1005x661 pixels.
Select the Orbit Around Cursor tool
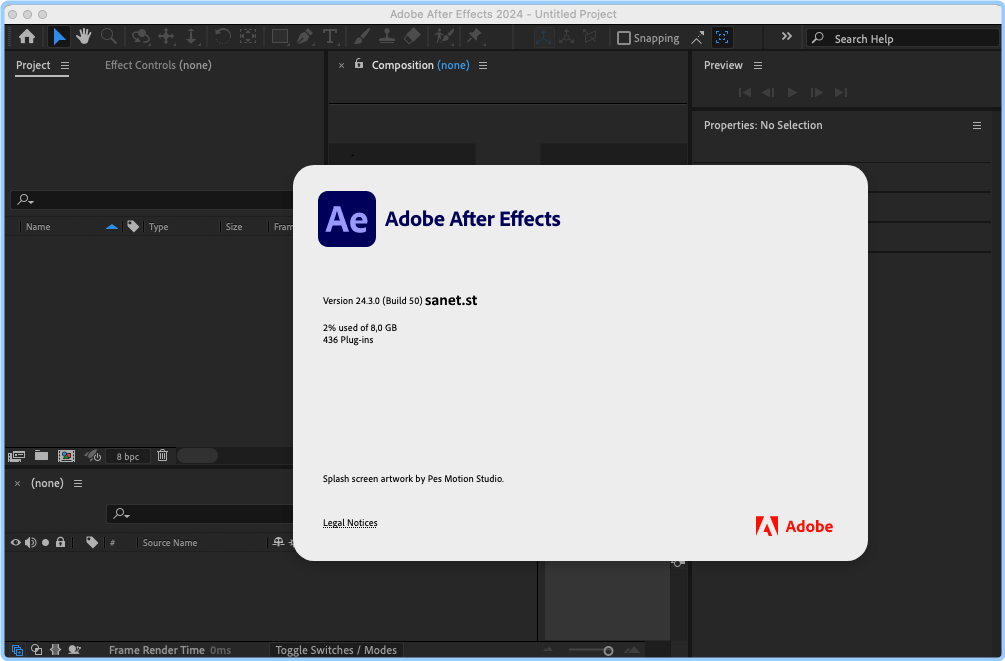140,37
